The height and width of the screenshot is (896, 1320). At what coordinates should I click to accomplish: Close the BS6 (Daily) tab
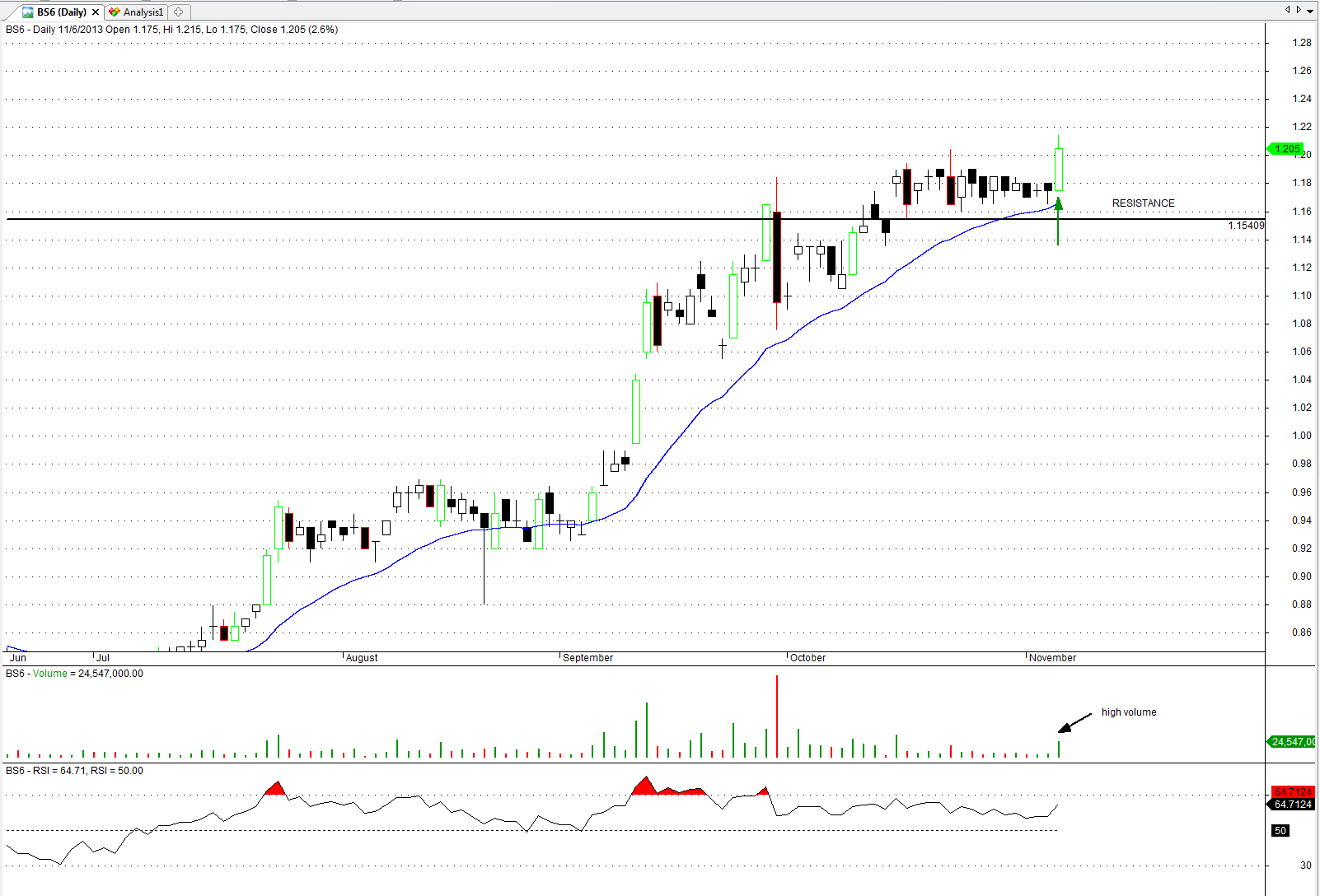(96, 12)
